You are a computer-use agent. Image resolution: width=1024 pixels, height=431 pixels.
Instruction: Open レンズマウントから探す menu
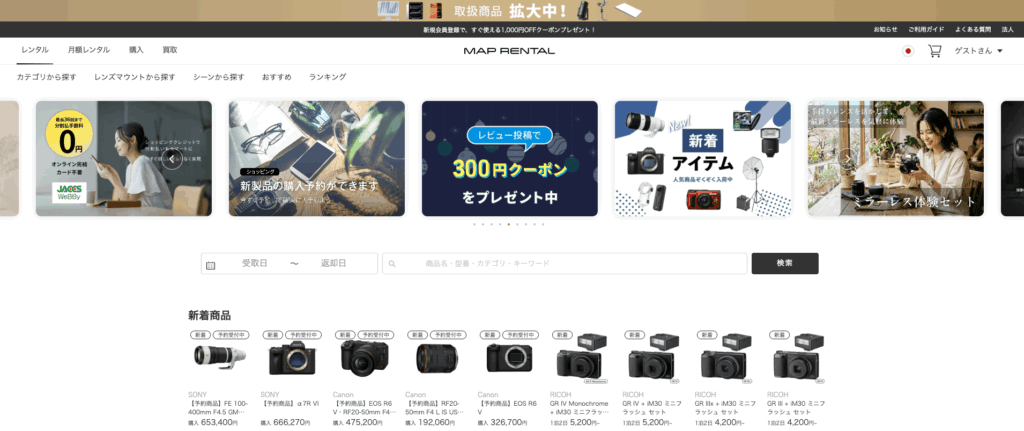(135, 77)
